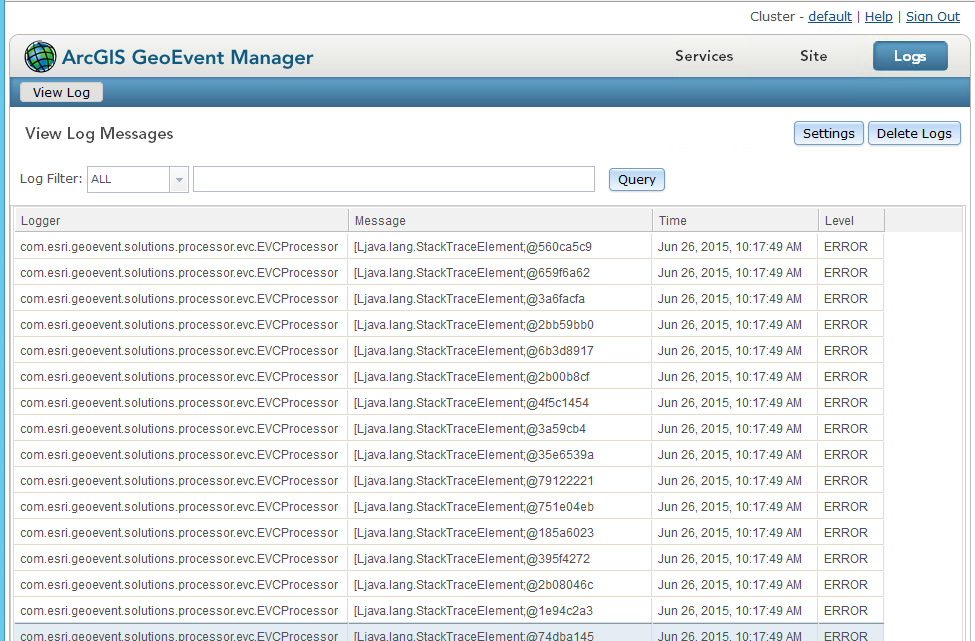The image size is (975, 641).
Task: Select message StackTraceElement;@6b3d8917
Action: [474, 351]
